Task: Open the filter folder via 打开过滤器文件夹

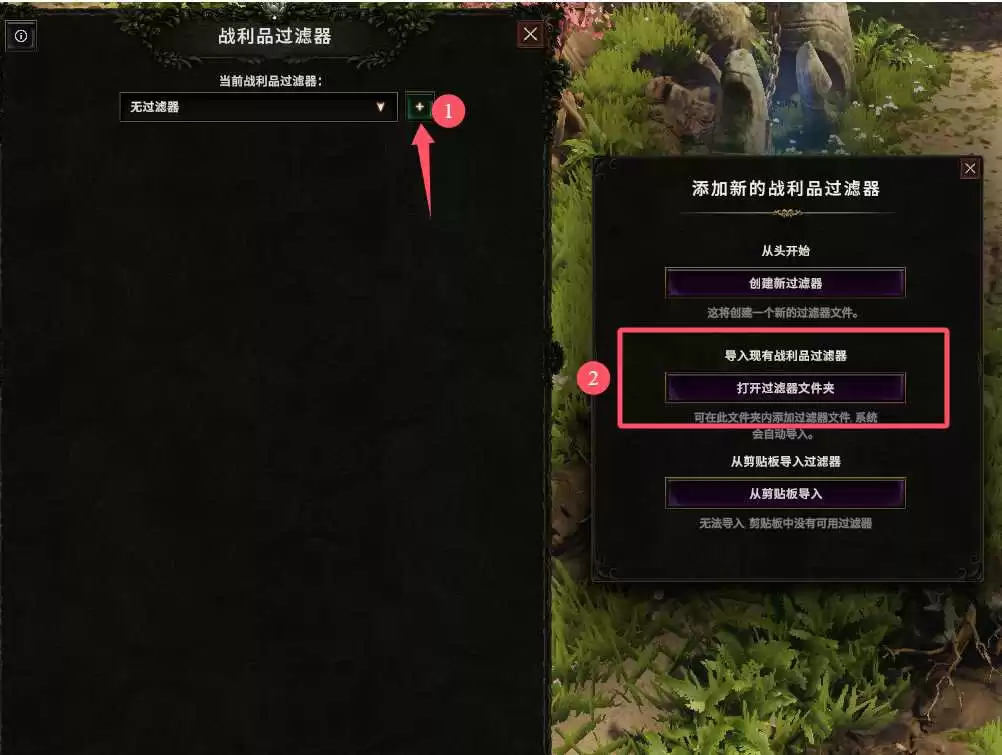Action: coord(785,388)
